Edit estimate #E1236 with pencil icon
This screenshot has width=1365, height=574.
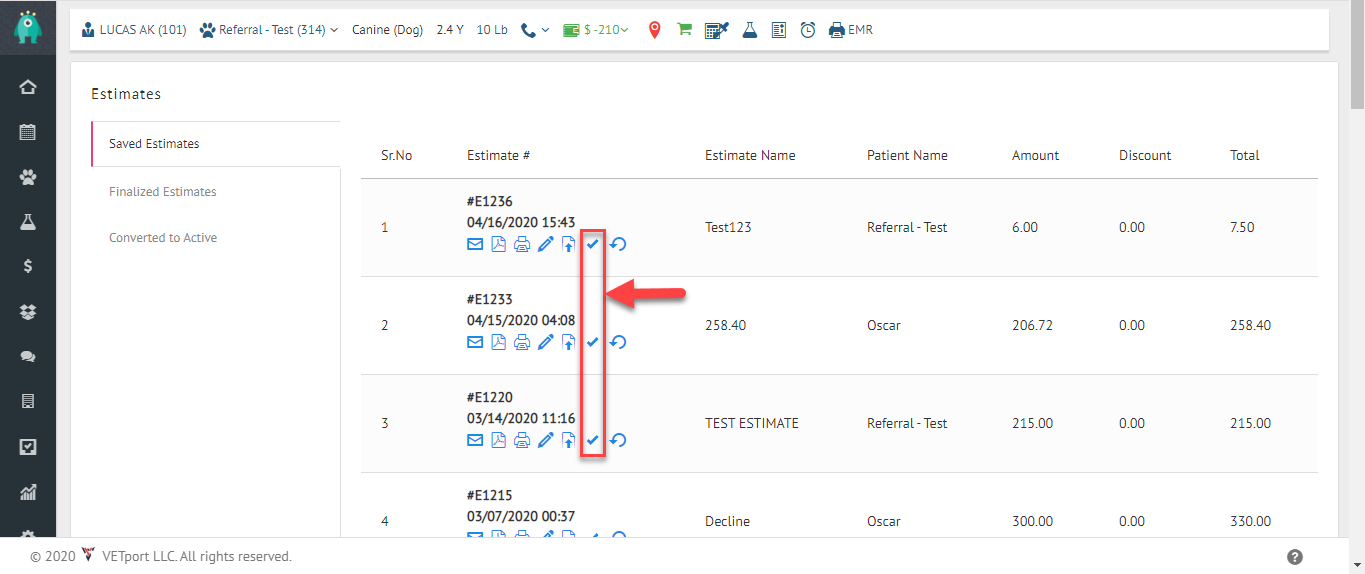tap(545, 244)
